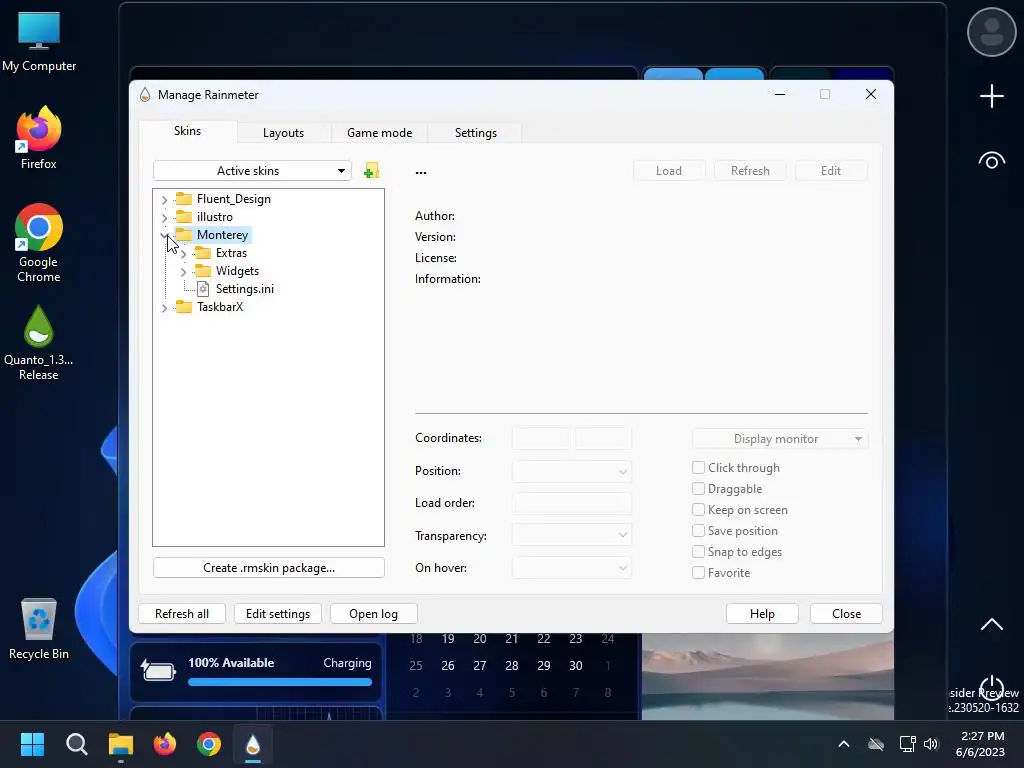Click the Settings.ini file icon
The width and height of the screenshot is (1024, 768).
tap(203, 289)
